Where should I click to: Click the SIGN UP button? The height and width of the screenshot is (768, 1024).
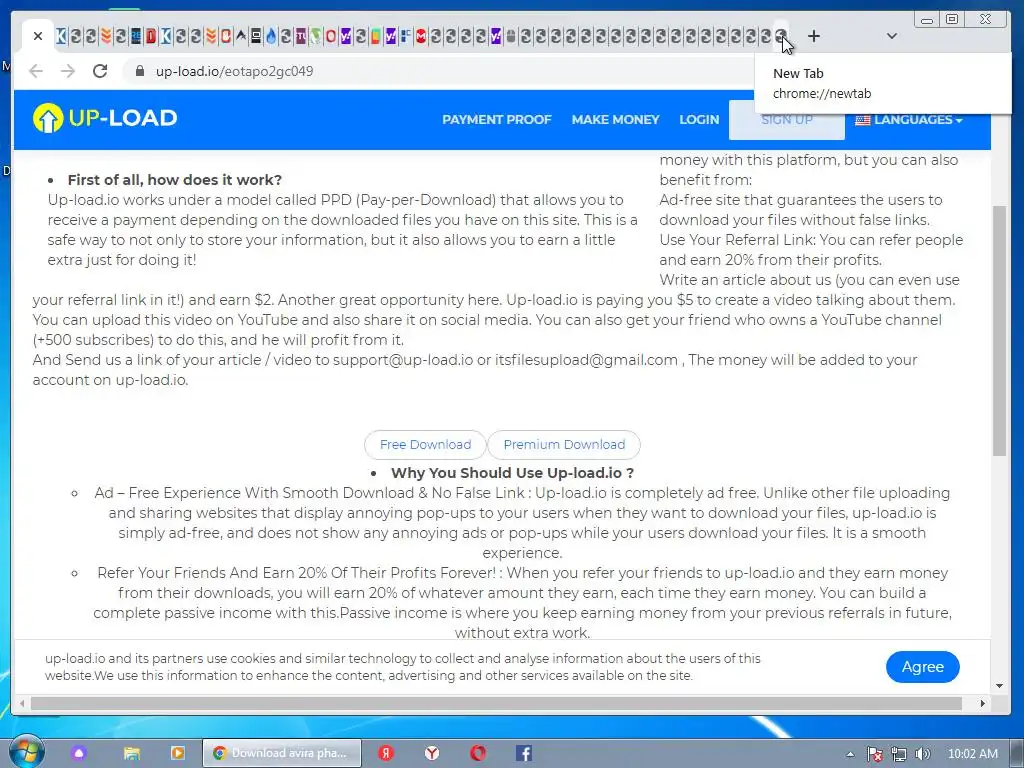pos(786,120)
